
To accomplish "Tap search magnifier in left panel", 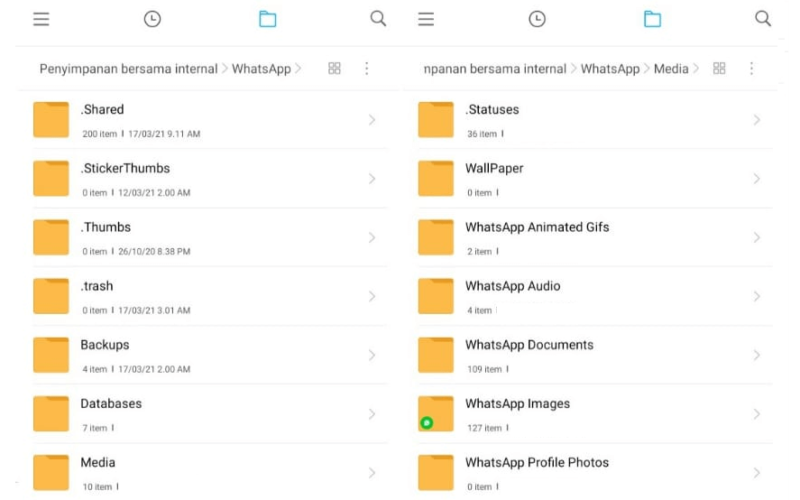I will 378,19.
